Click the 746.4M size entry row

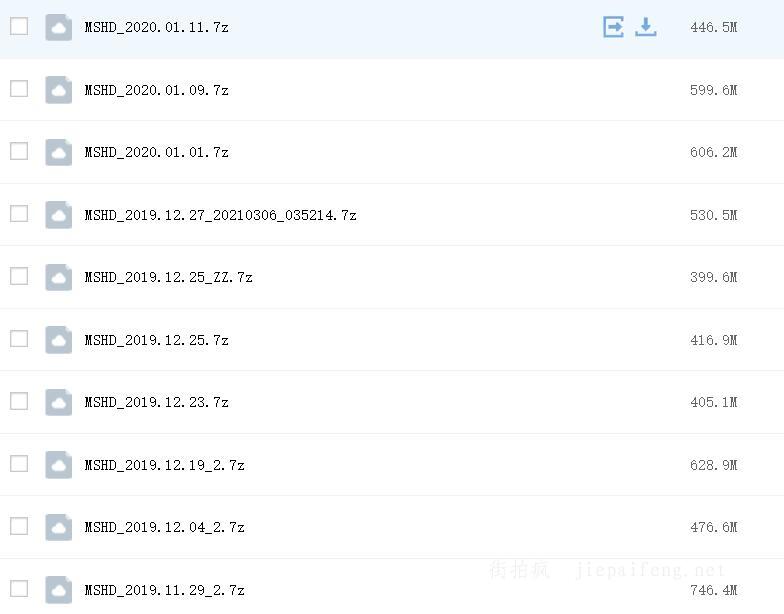[x=713, y=590]
